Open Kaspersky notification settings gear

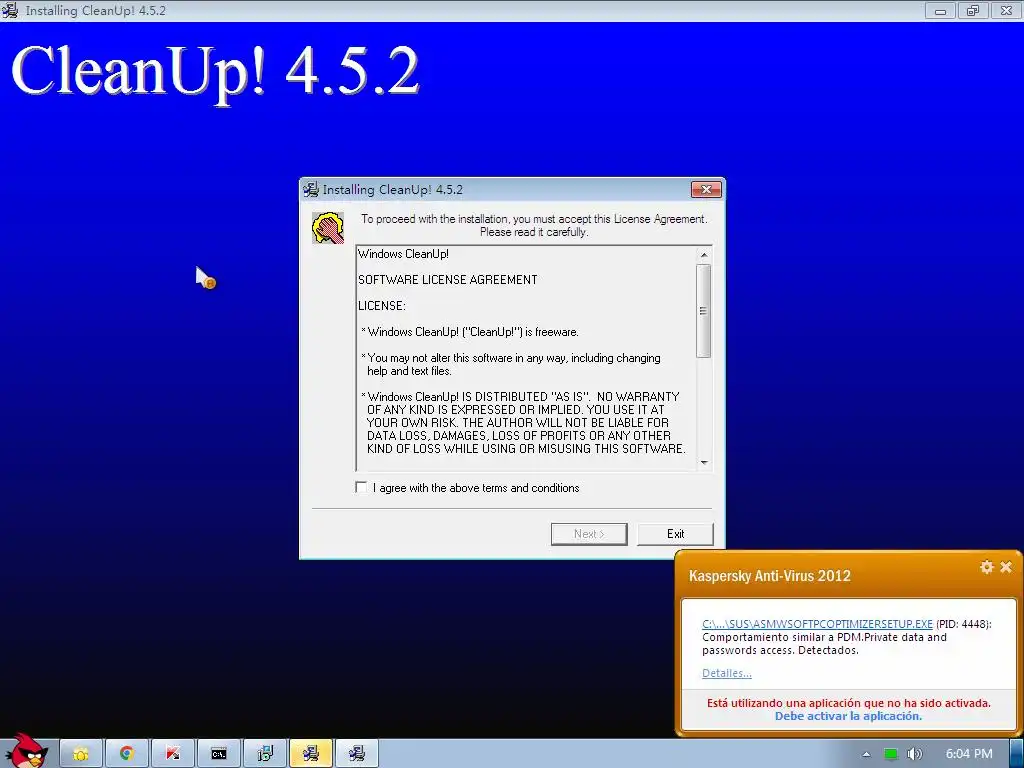point(986,567)
